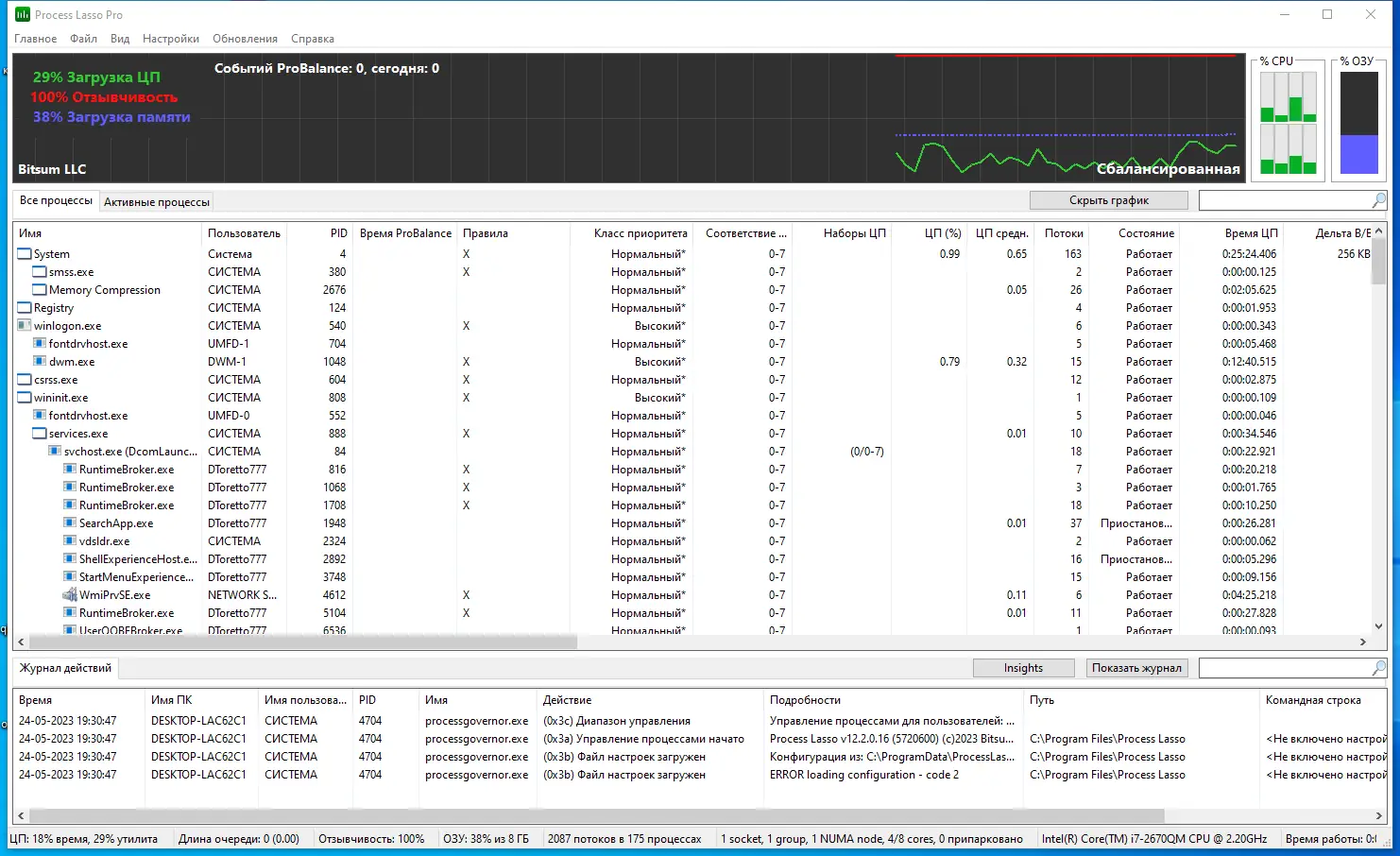The width and height of the screenshot is (1400, 856).
Task: Open the Обновления menu
Action: 245,39
